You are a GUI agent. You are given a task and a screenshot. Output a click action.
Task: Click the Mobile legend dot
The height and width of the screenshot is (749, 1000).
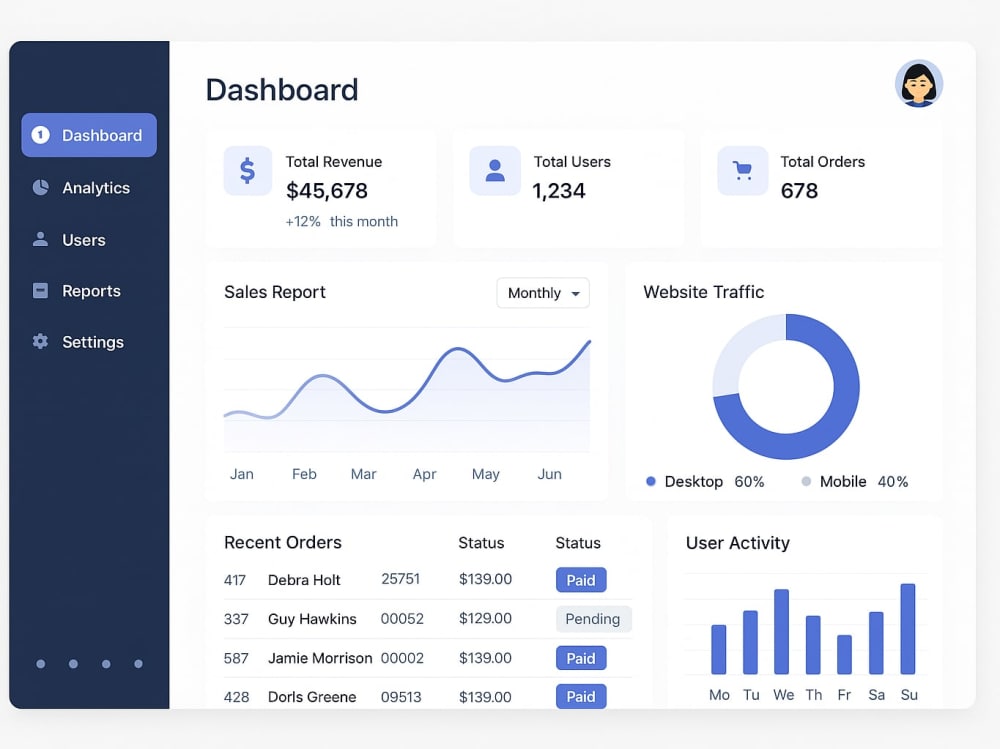806,481
